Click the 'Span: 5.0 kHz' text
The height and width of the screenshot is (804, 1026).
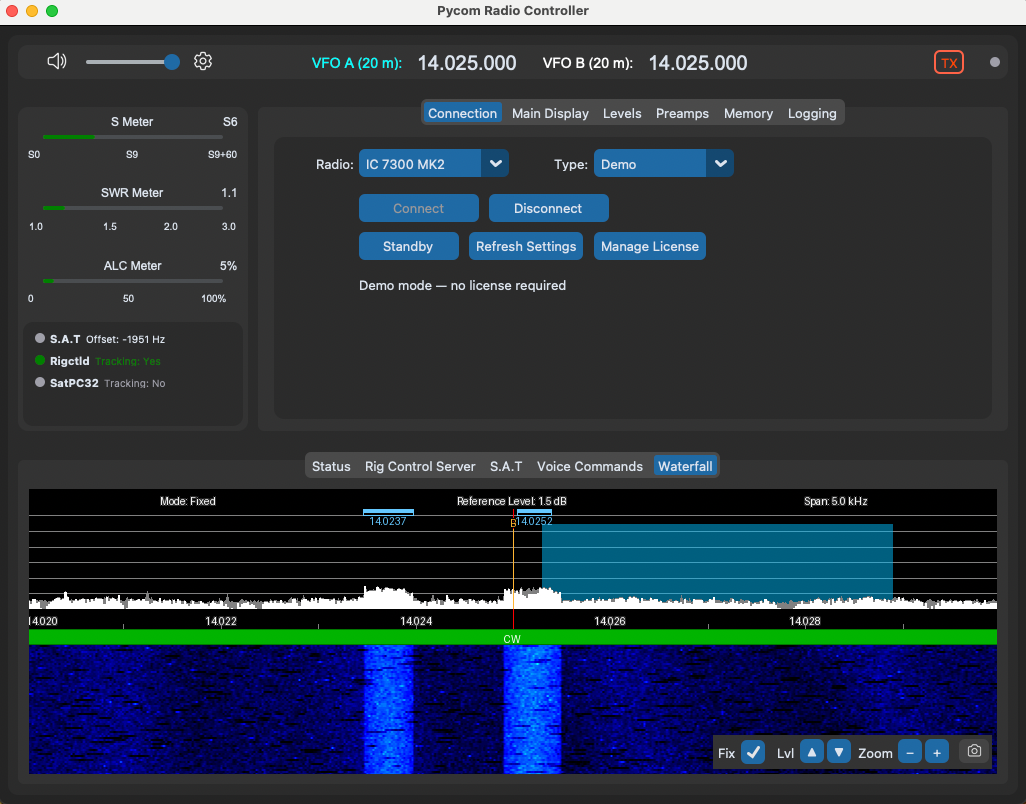(x=836, y=501)
